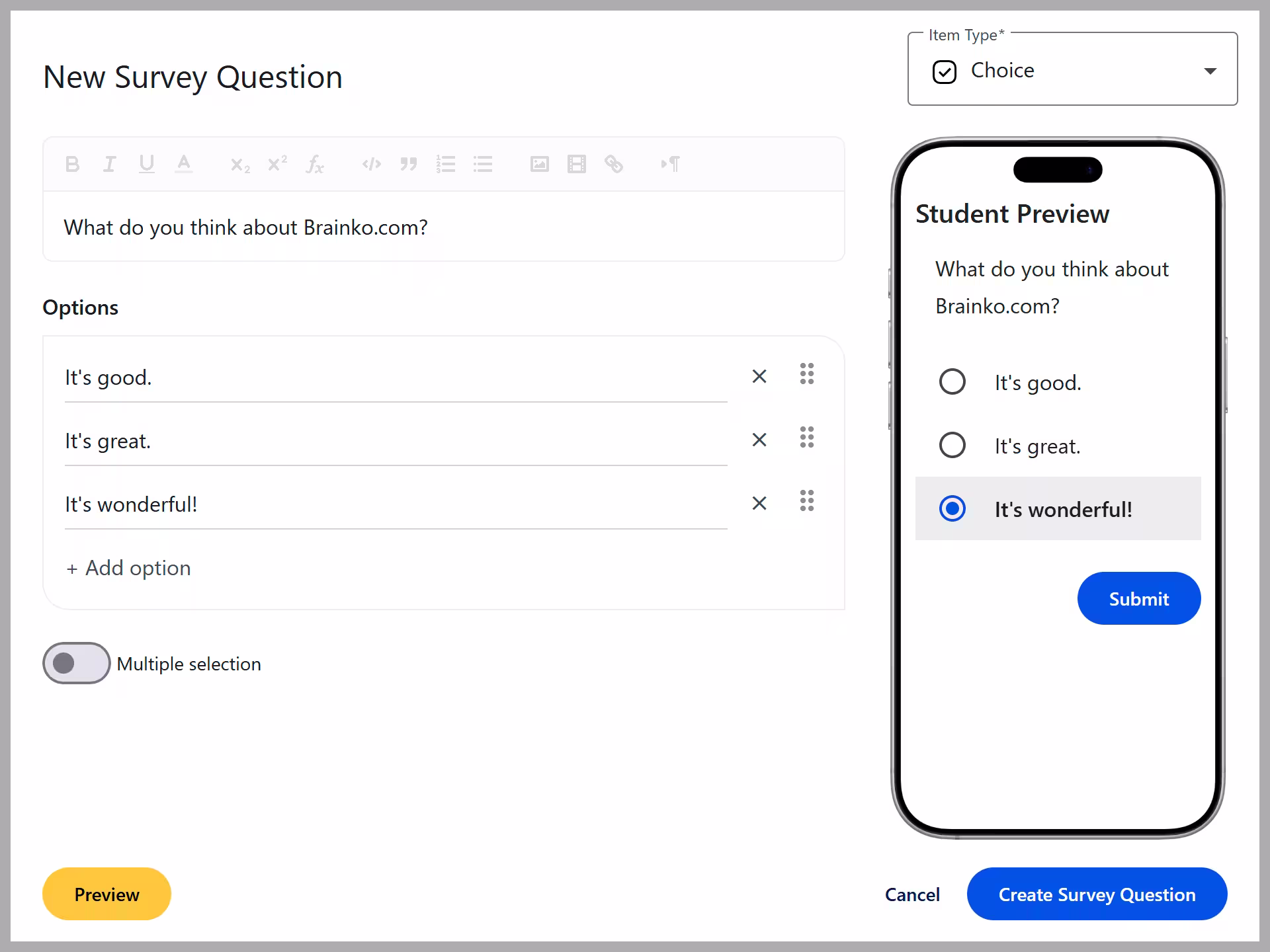Insert a formula with the fx icon
Viewport: 1270px width, 952px height.
pyautogui.click(x=315, y=164)
